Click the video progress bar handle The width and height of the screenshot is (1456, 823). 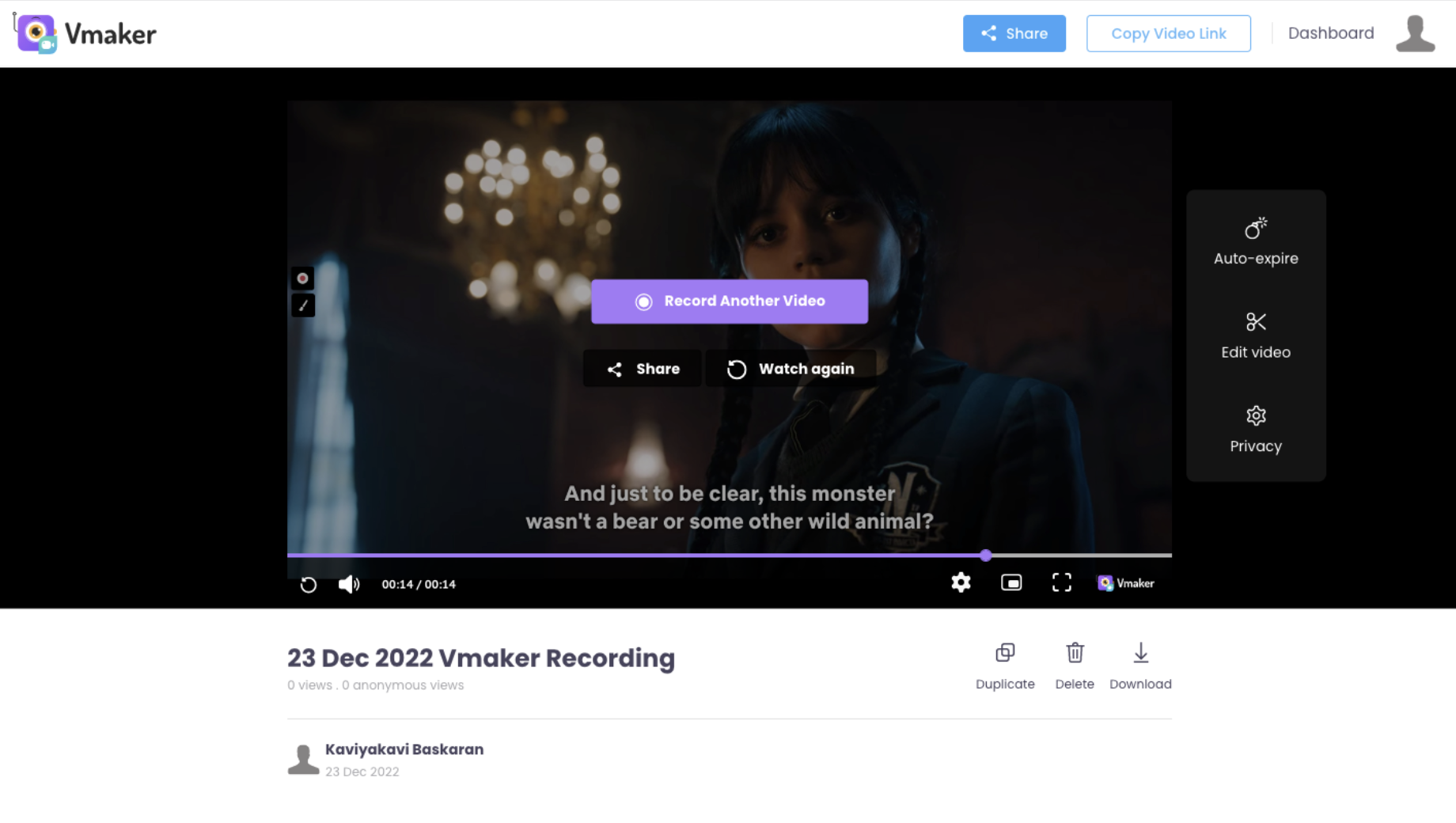[x=985, y=556]
